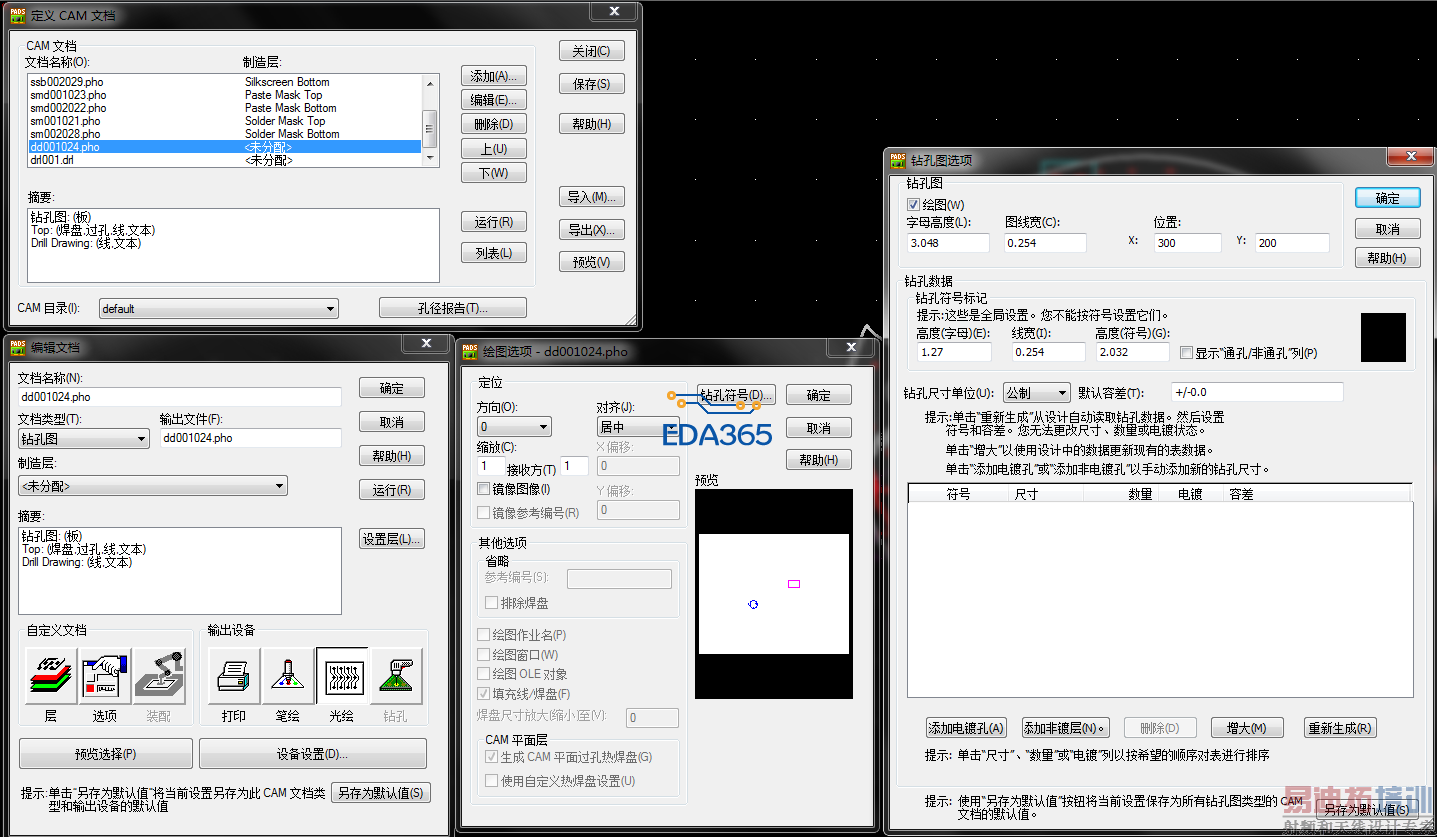Click 运行(R) in the 定义 CAM 文档 window

coord(494,222)
